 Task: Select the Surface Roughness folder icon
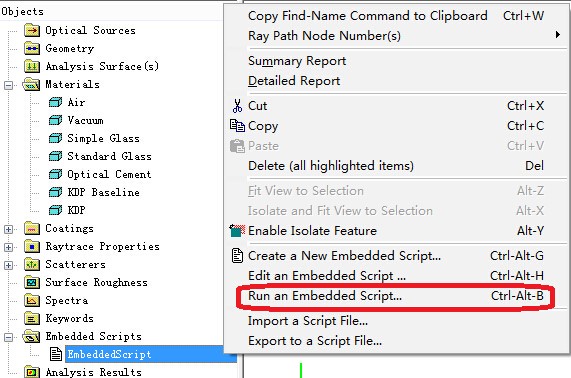(32, 282)
